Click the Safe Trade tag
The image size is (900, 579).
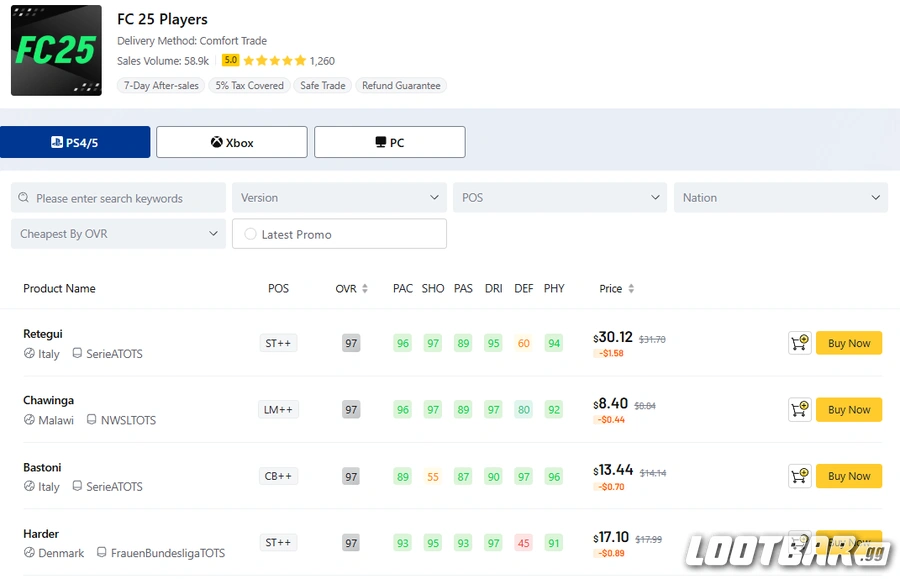click(x=323, y=86)
